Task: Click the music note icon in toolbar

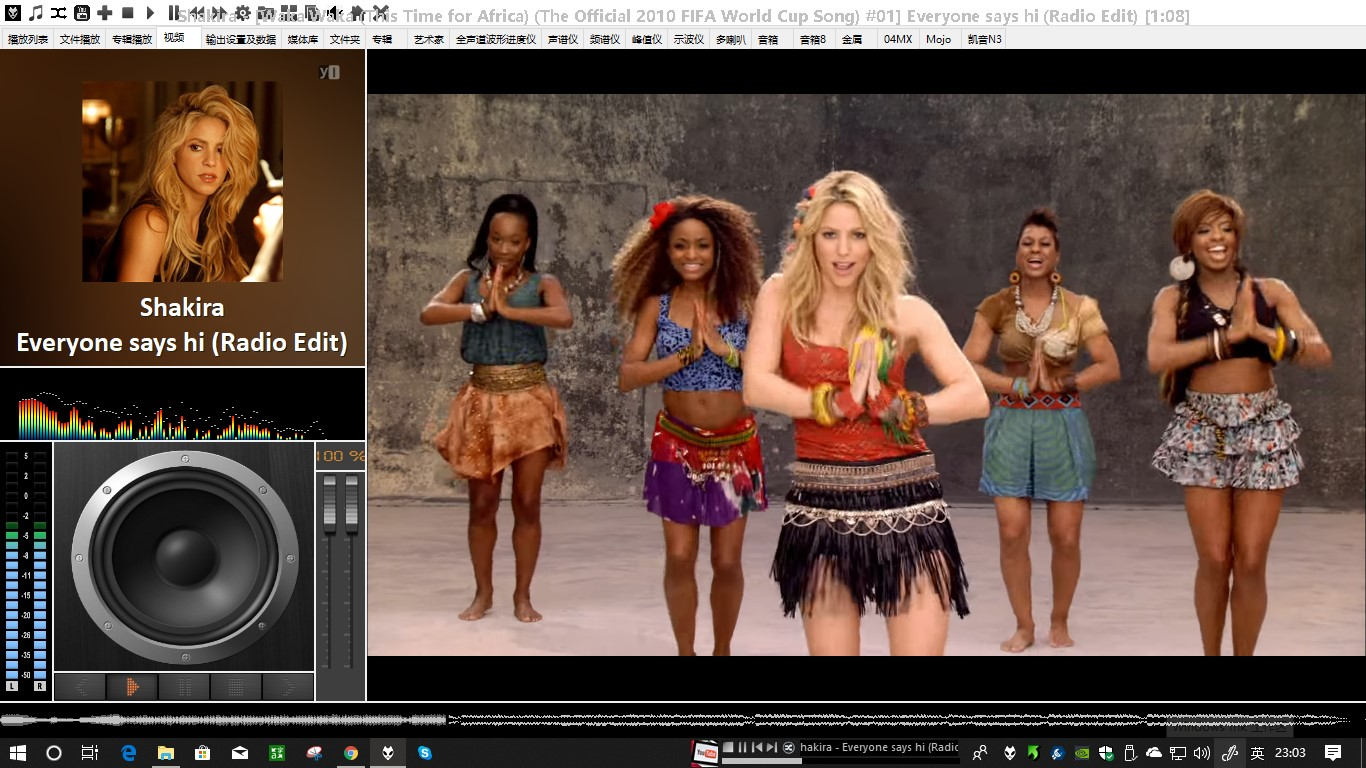Action: (x=36, y=13)
